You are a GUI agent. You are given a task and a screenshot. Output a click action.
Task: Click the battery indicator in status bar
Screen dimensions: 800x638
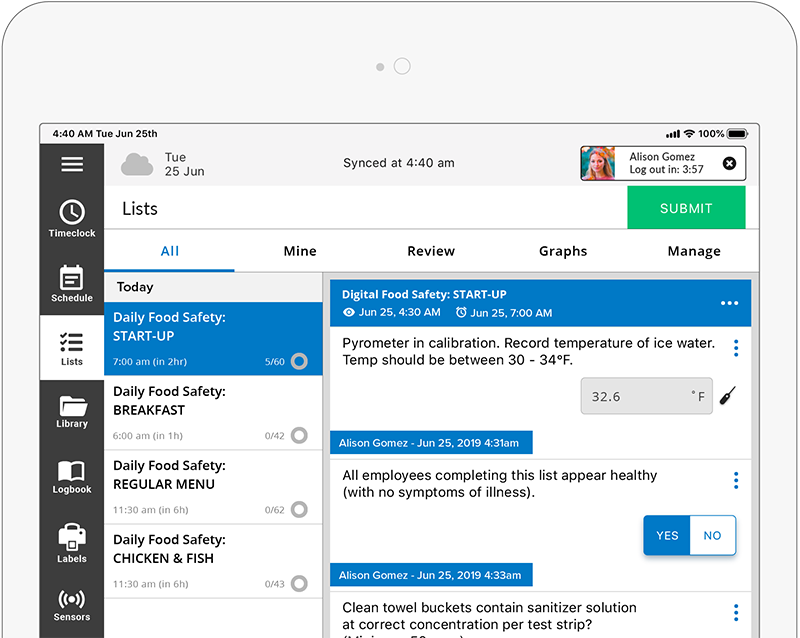tap(737, 134)
